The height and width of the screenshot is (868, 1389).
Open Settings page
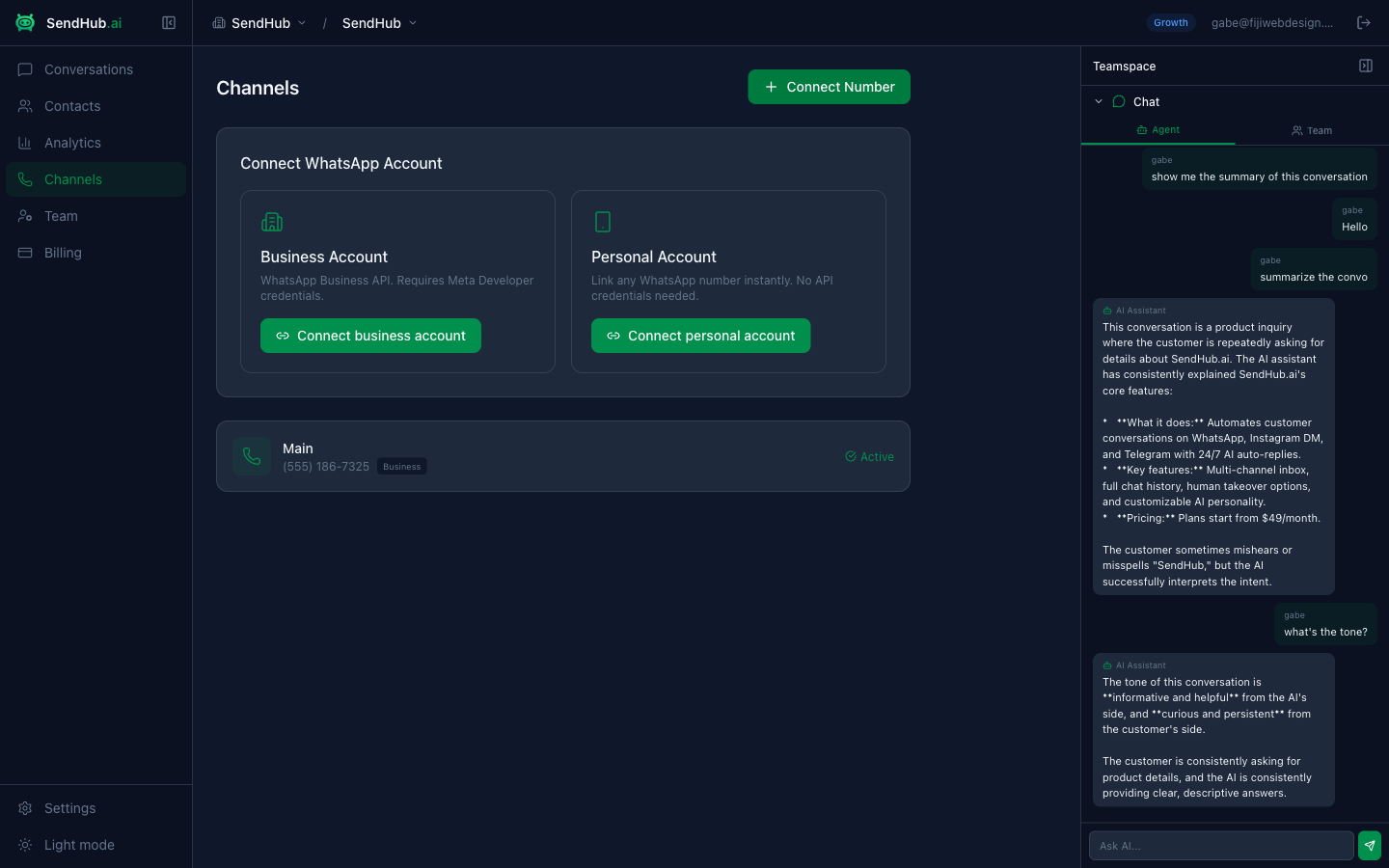point(95,808)
